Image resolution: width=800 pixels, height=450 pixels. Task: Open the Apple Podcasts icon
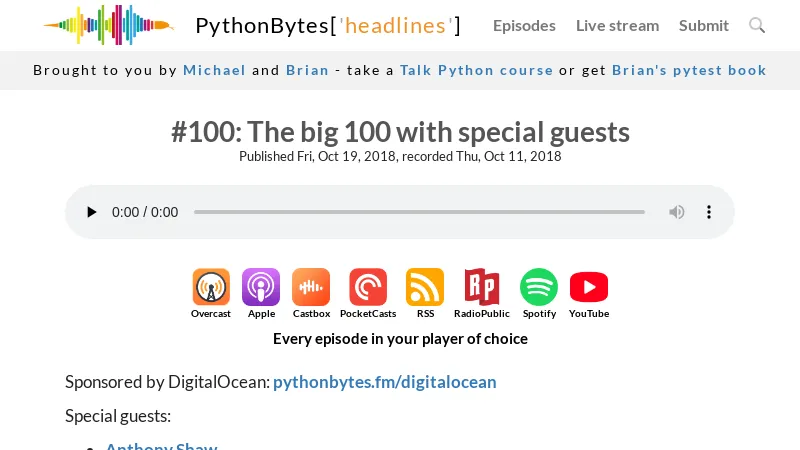pos(261,287)
